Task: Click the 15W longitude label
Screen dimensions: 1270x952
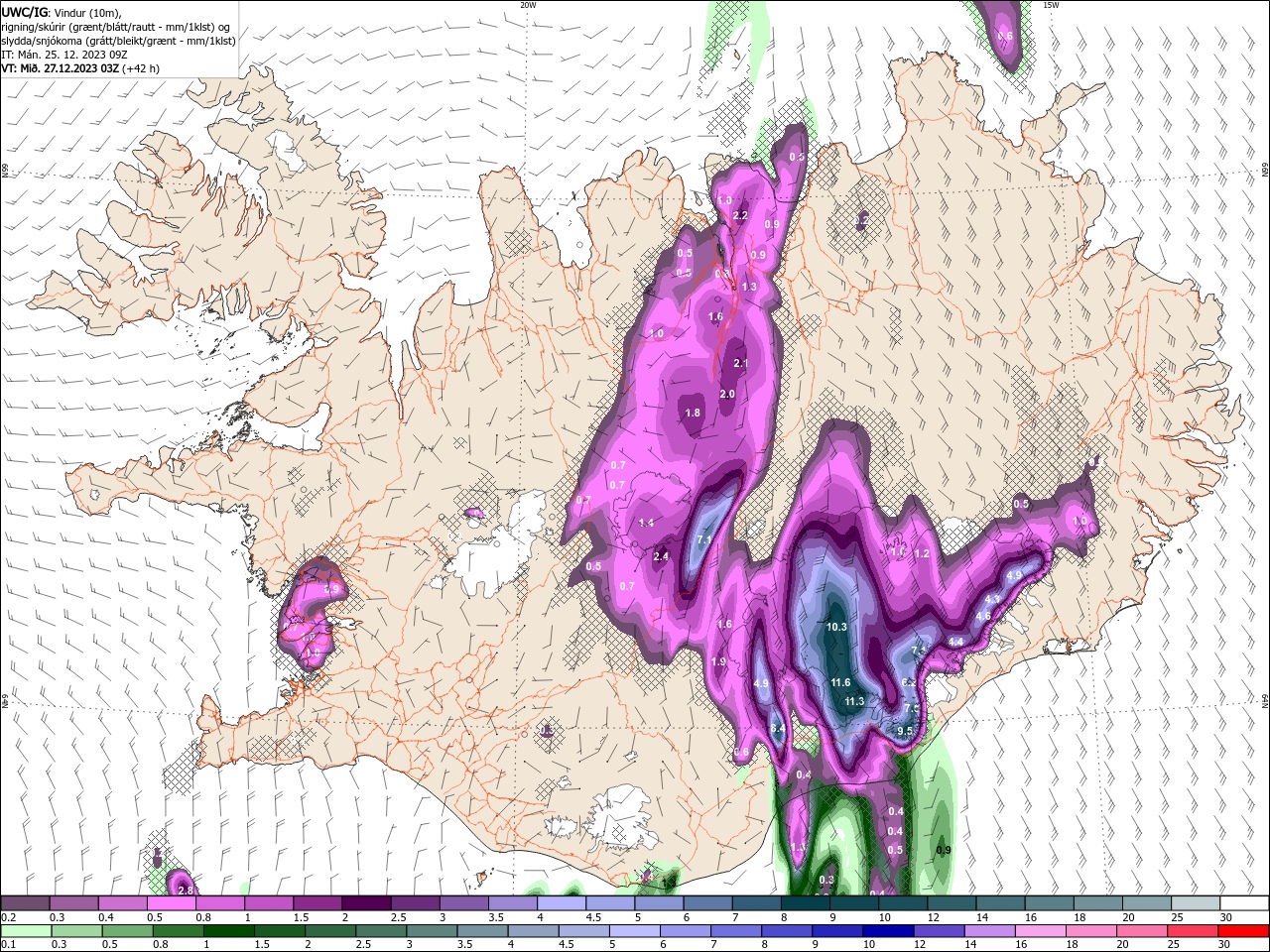Action: click(1051, 5)
